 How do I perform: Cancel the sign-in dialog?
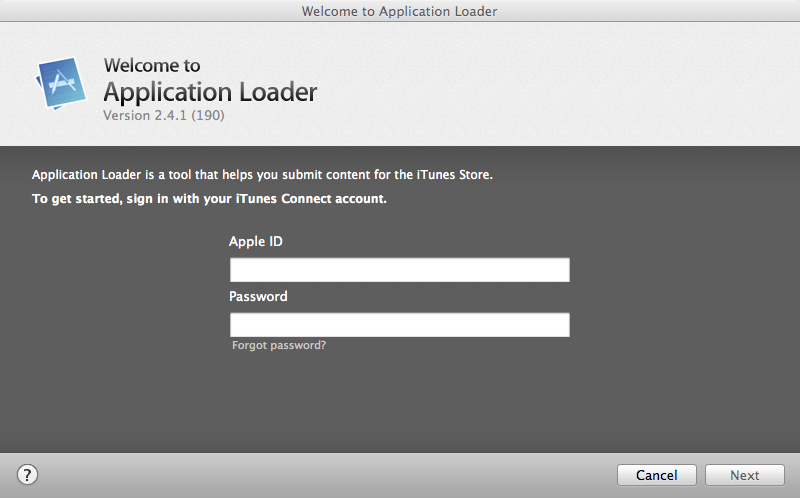pos(657,475)
